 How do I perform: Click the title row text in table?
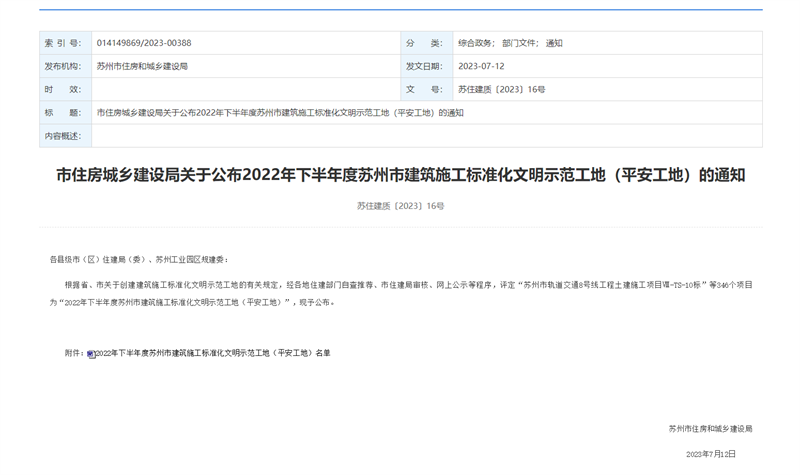click(280, 113)
